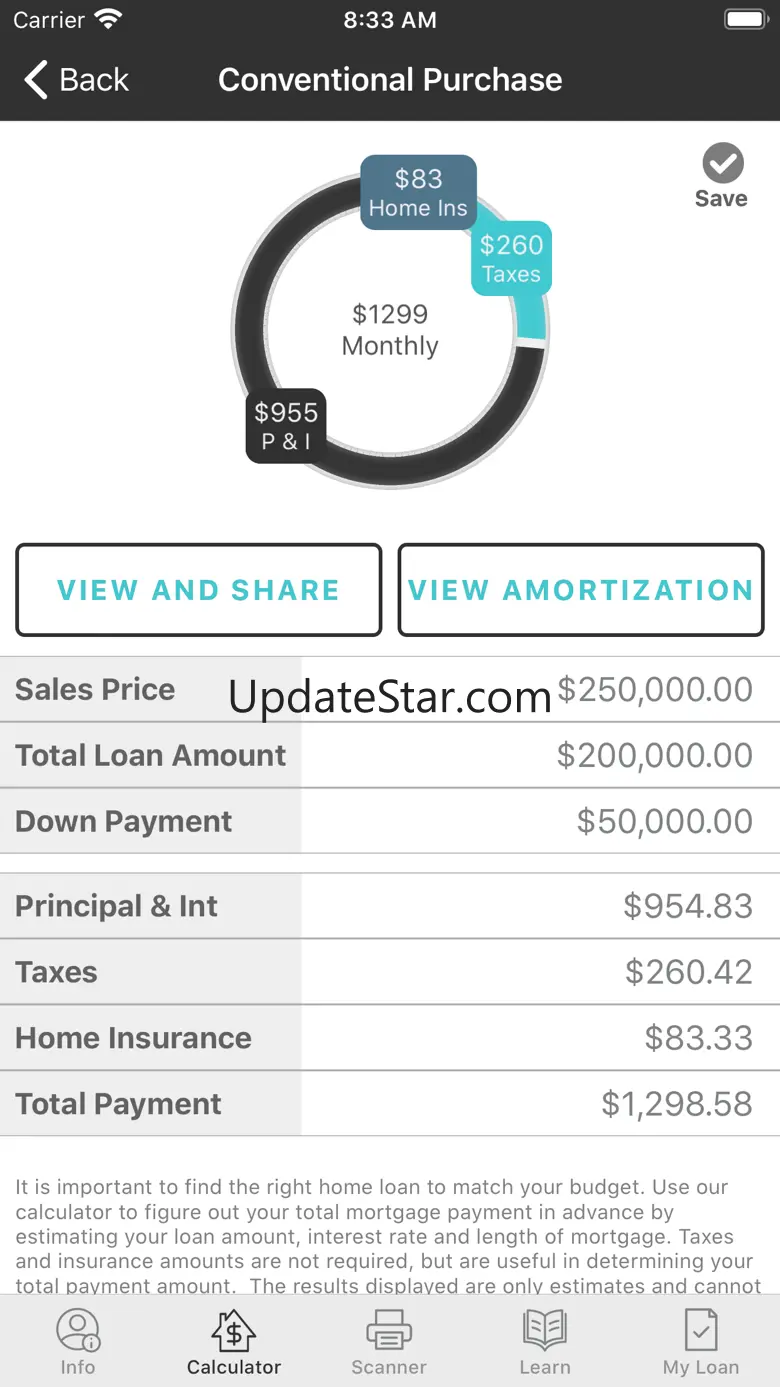780x1387 pixels.
Task: Tap the Sales Price value $250,000.00
Action: [654, 689]
